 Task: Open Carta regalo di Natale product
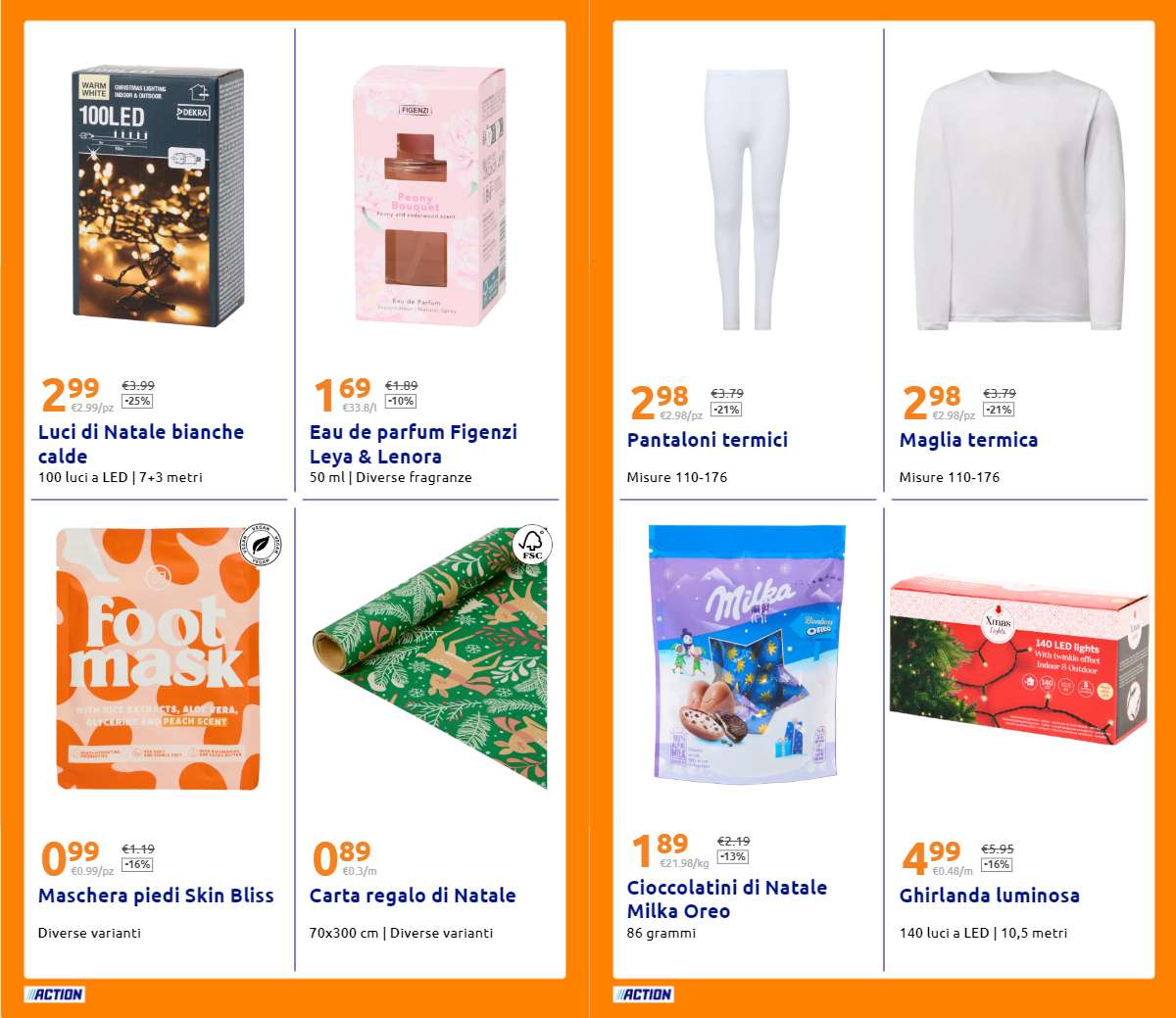tap(413, 896)
